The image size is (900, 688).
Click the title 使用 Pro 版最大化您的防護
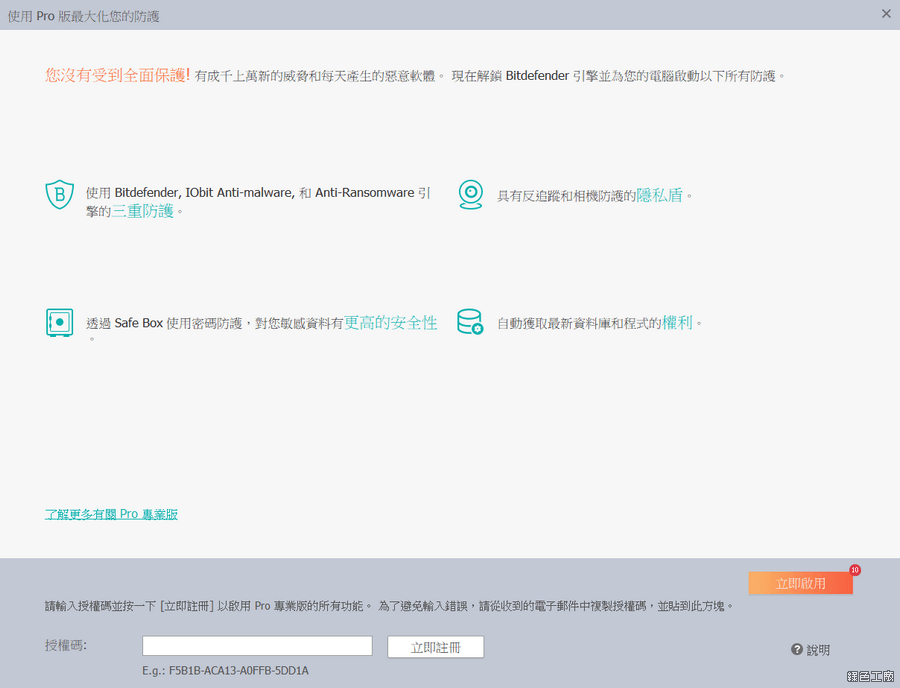[84, 16]
